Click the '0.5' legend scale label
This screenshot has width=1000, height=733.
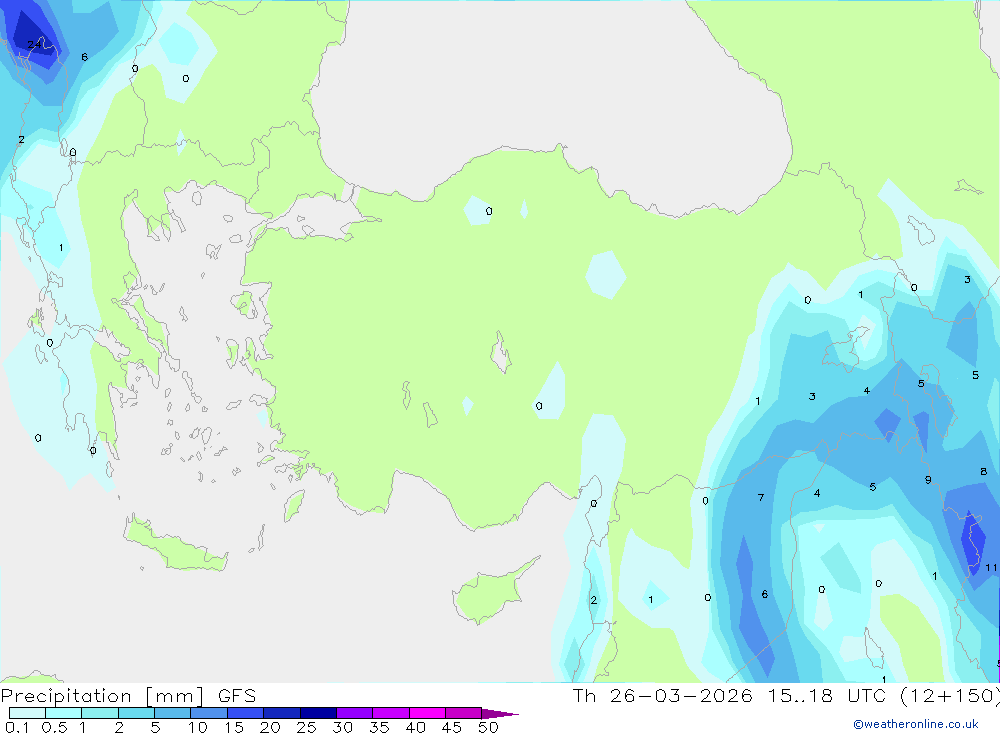tap(54, 727)
